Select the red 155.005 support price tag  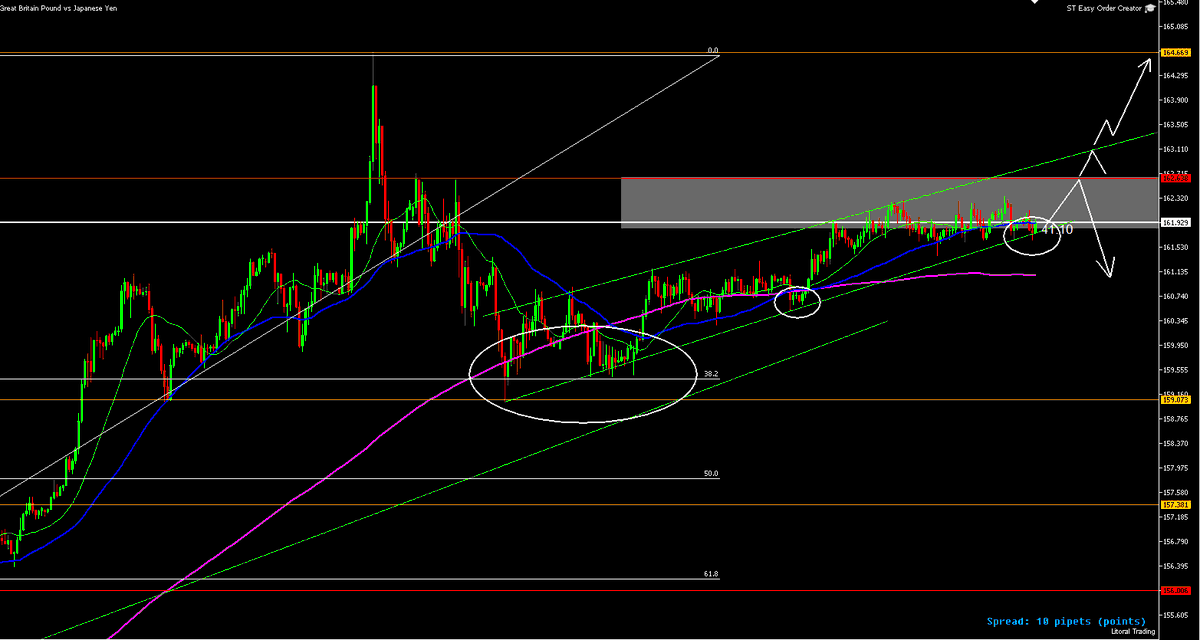point(1174,589)
